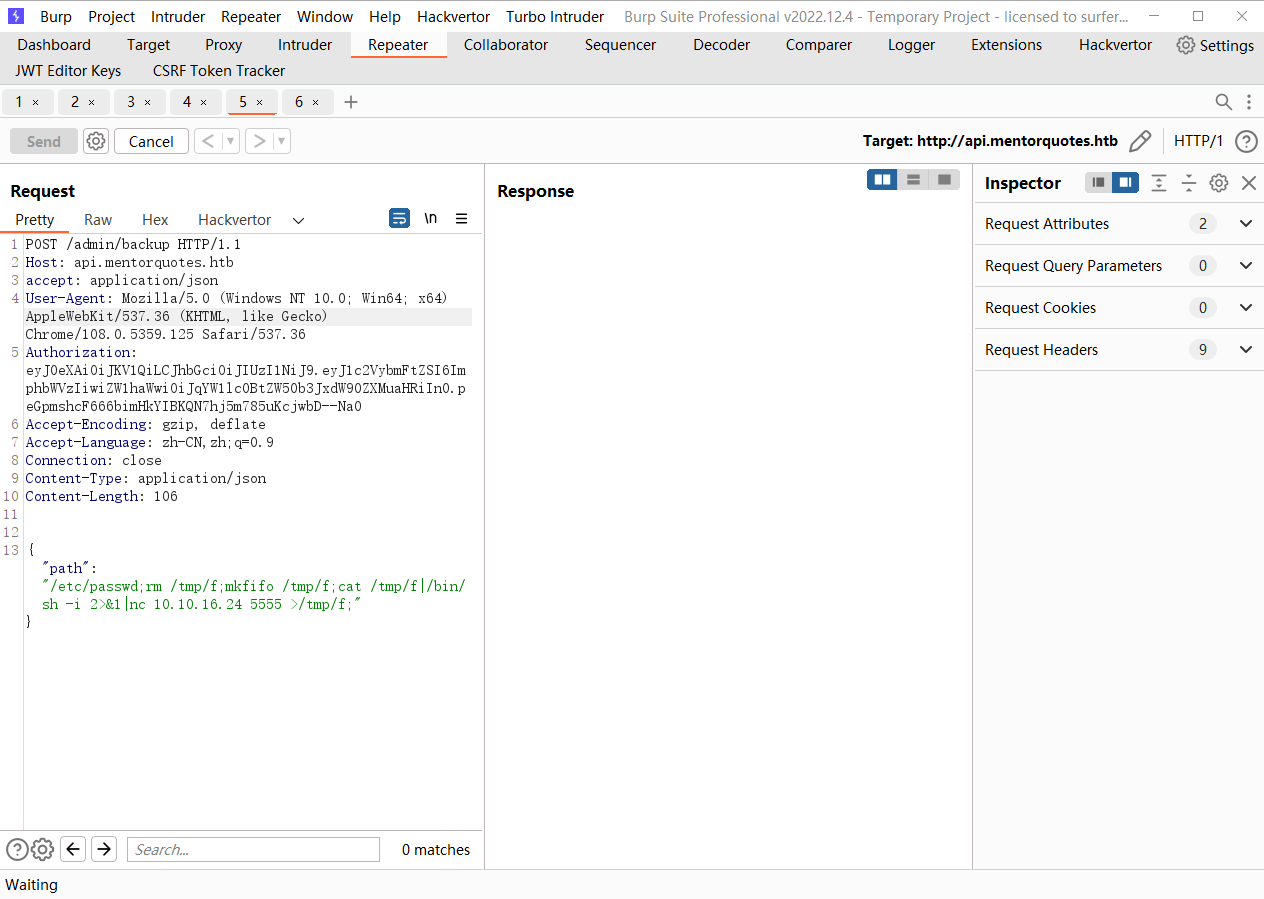Edit target with the pencil icon

[x=1140, y=141]
